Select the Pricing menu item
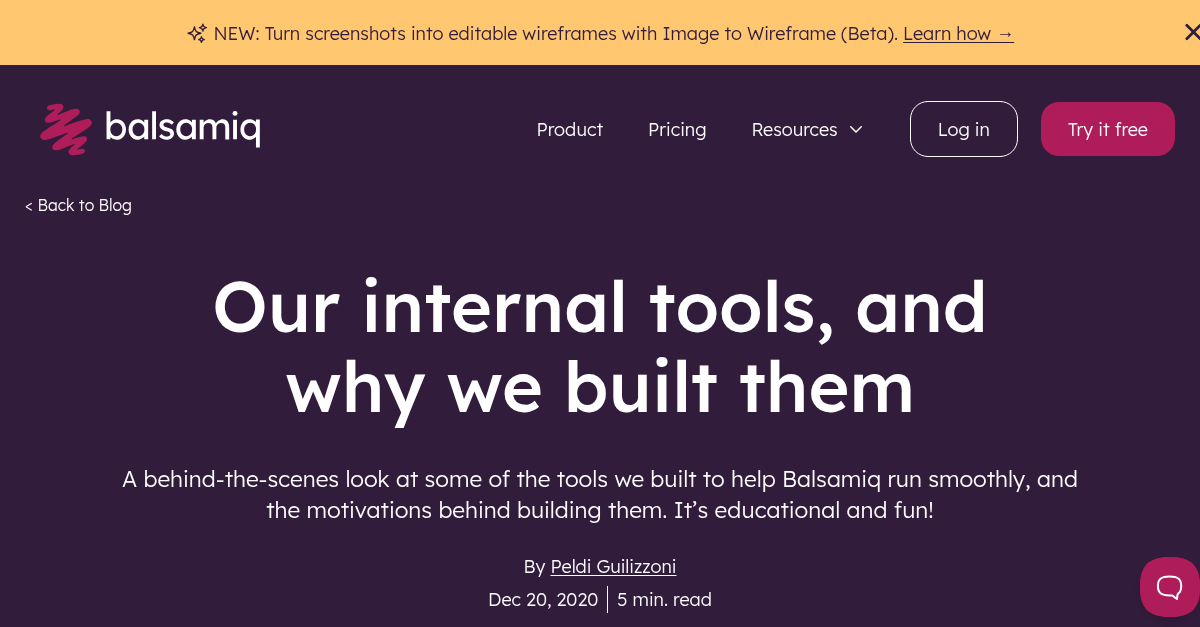 click(x=677, y=129)
